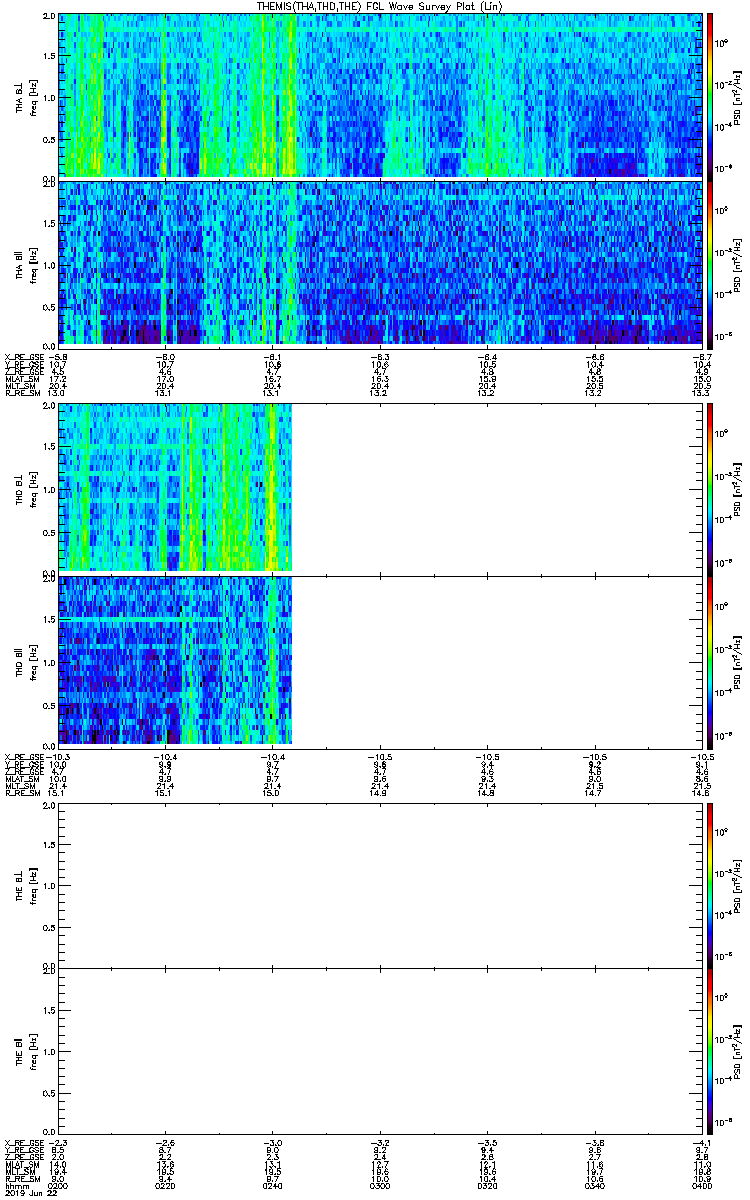Click the X_RE_GSE row label under THE panels
Screen dimensions: 750x1200
(24, 1143)
